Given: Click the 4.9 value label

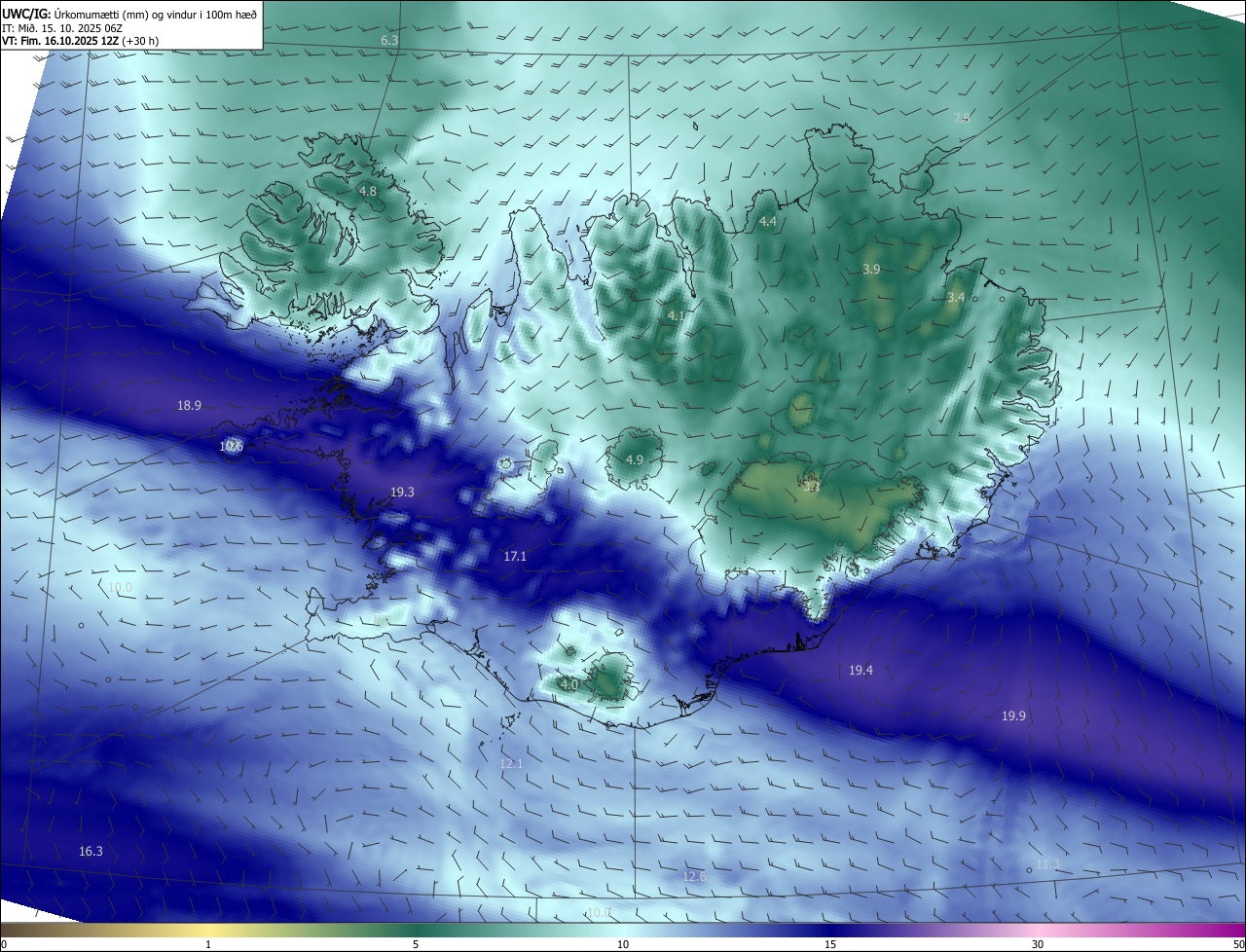Looking at the screenshot, I should pyautogui.click(x=635, y=459).
